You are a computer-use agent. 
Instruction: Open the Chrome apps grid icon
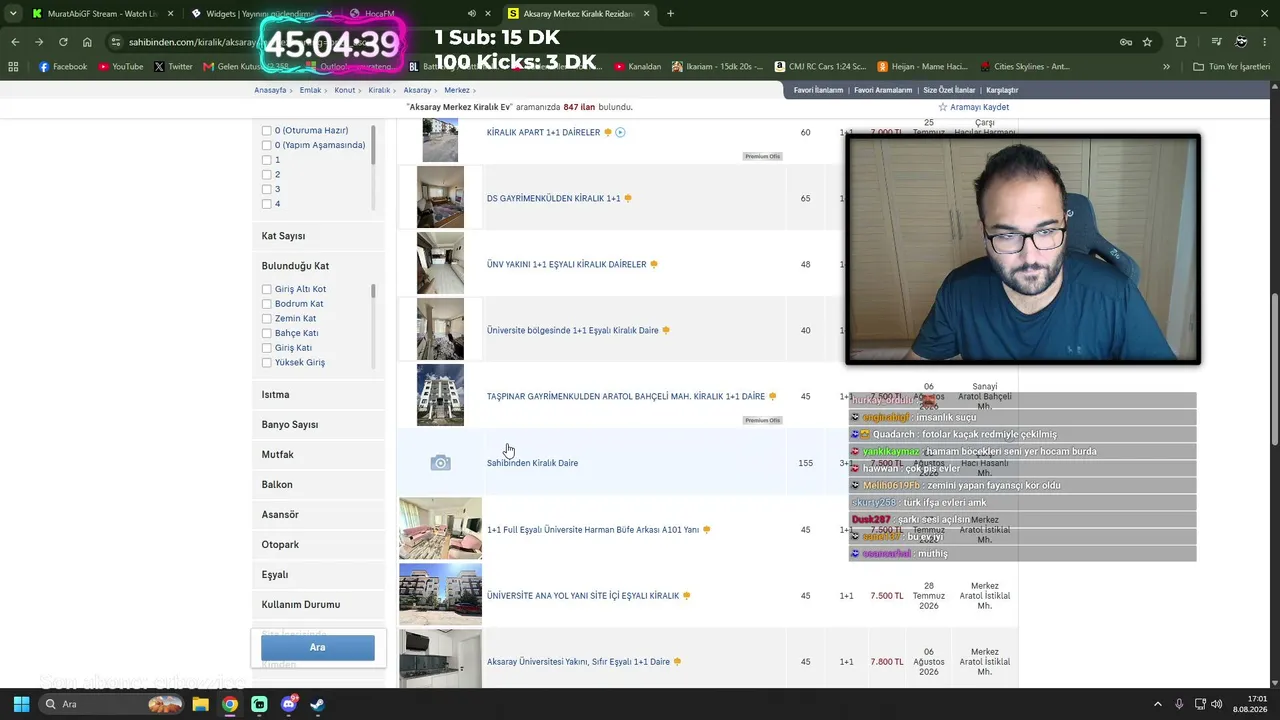tap(13, 67)
